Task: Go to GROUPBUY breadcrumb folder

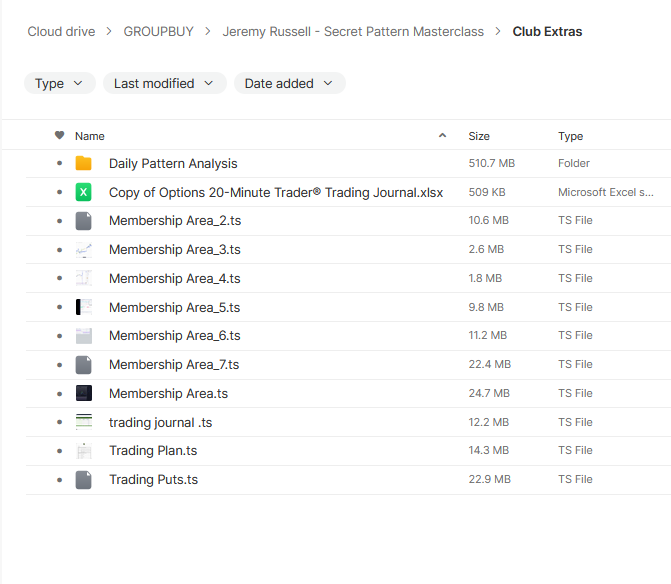Action: pyautogui.click(x=158, y=32)
